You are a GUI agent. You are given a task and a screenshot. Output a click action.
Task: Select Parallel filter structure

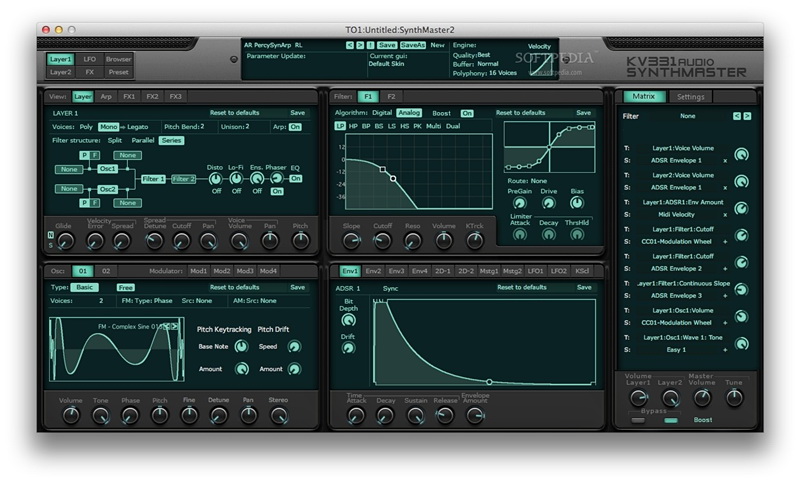[143, 140]
